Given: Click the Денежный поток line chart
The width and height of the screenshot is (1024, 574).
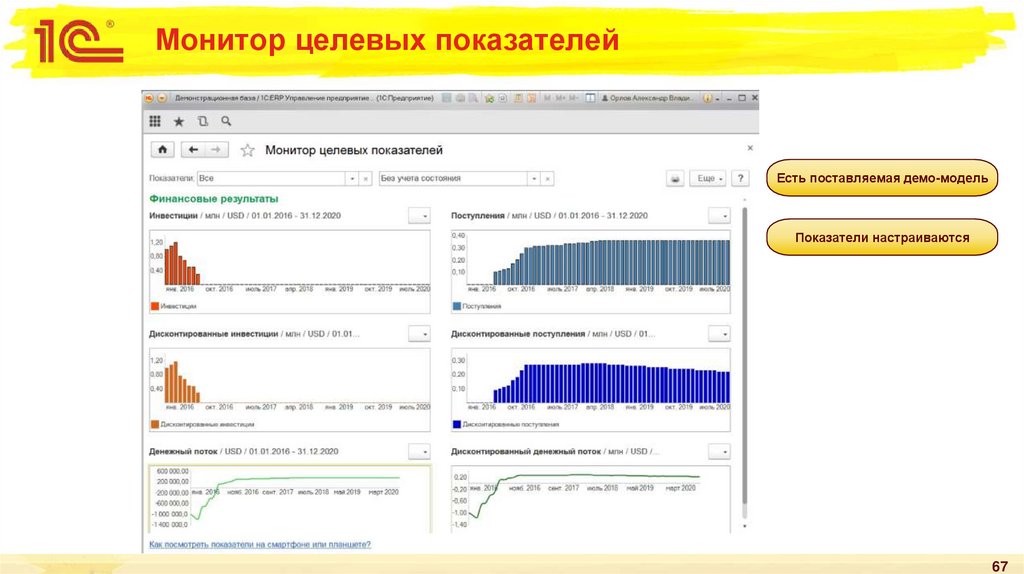Looking at the screenshot, I should tap(289, 498).
